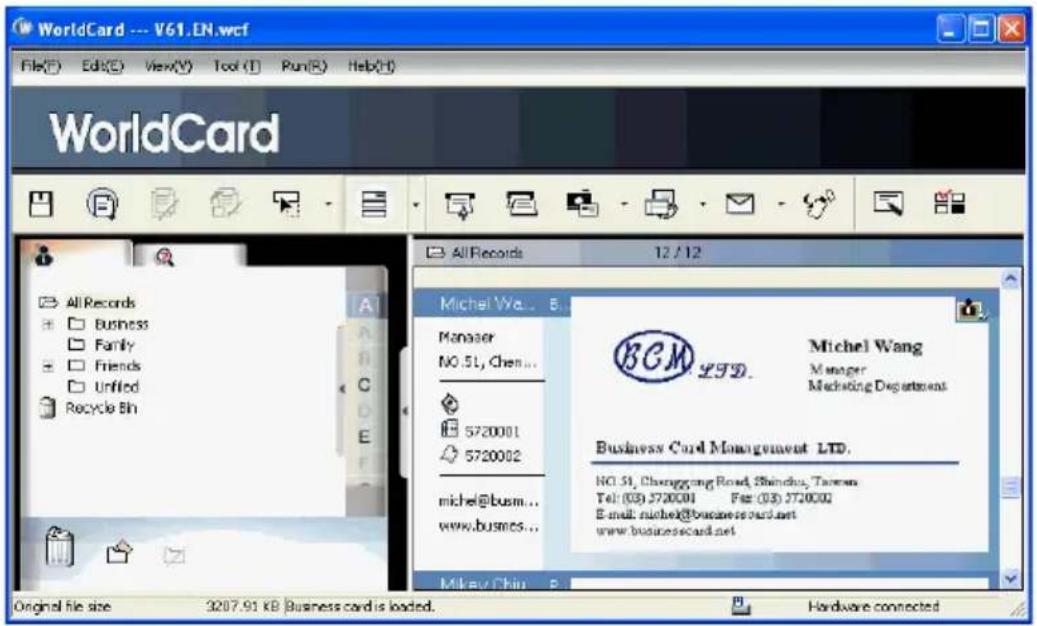
Task: Click the fax icon beside 5720002
Action: point(449,455)
